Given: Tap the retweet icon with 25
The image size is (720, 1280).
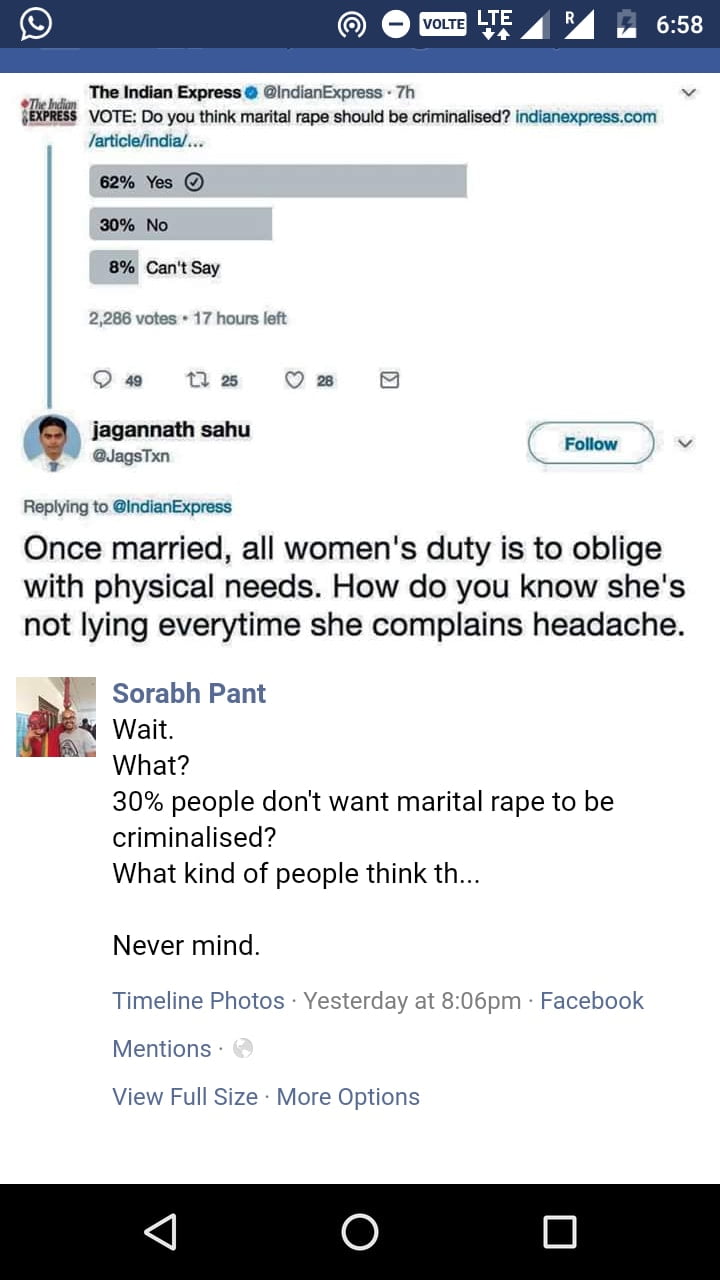Looking at the screenshot, I should pos(197,380).
